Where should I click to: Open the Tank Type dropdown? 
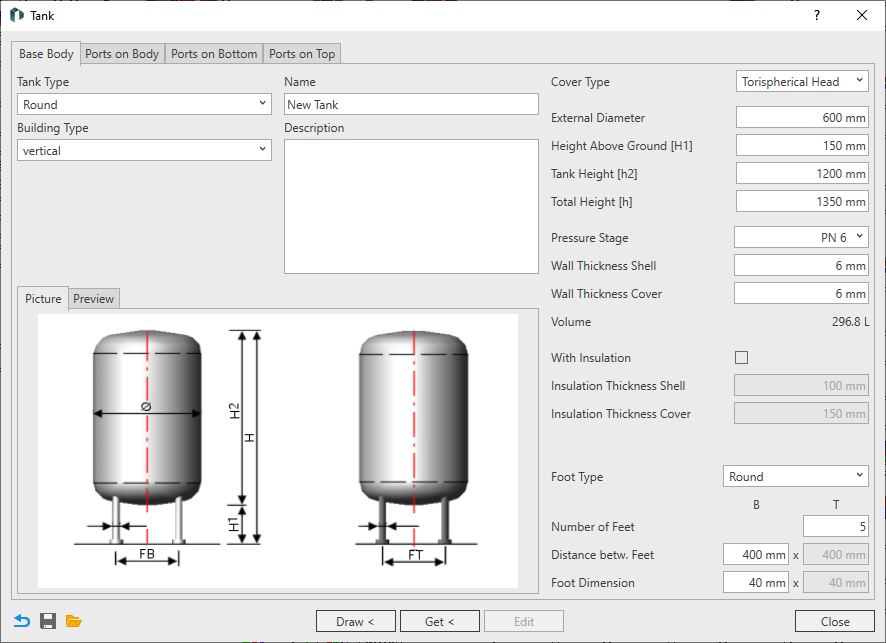coord(144,105)
